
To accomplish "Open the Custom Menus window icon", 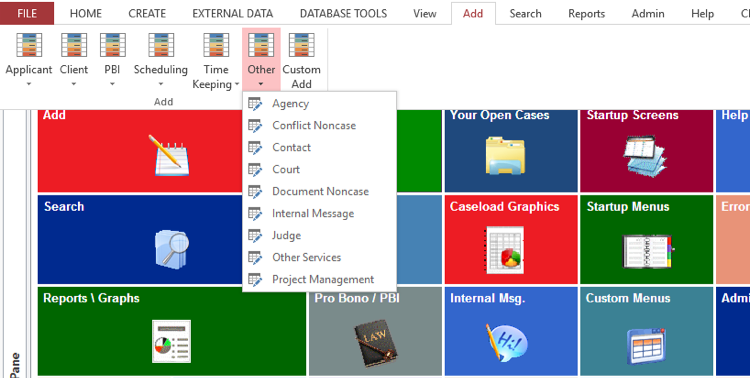I will 646,346.
